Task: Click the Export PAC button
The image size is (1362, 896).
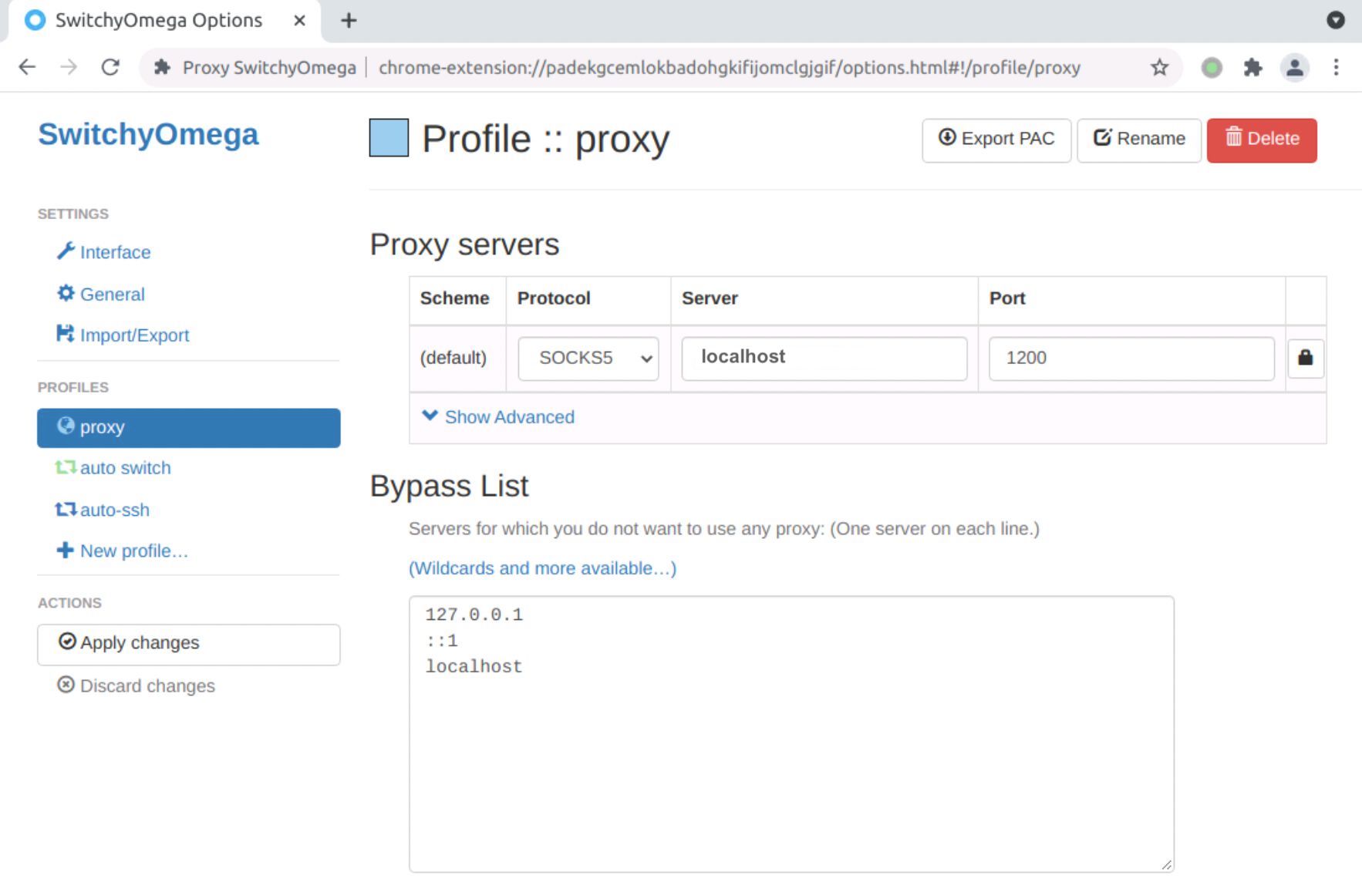Action: tap(996, 140)
